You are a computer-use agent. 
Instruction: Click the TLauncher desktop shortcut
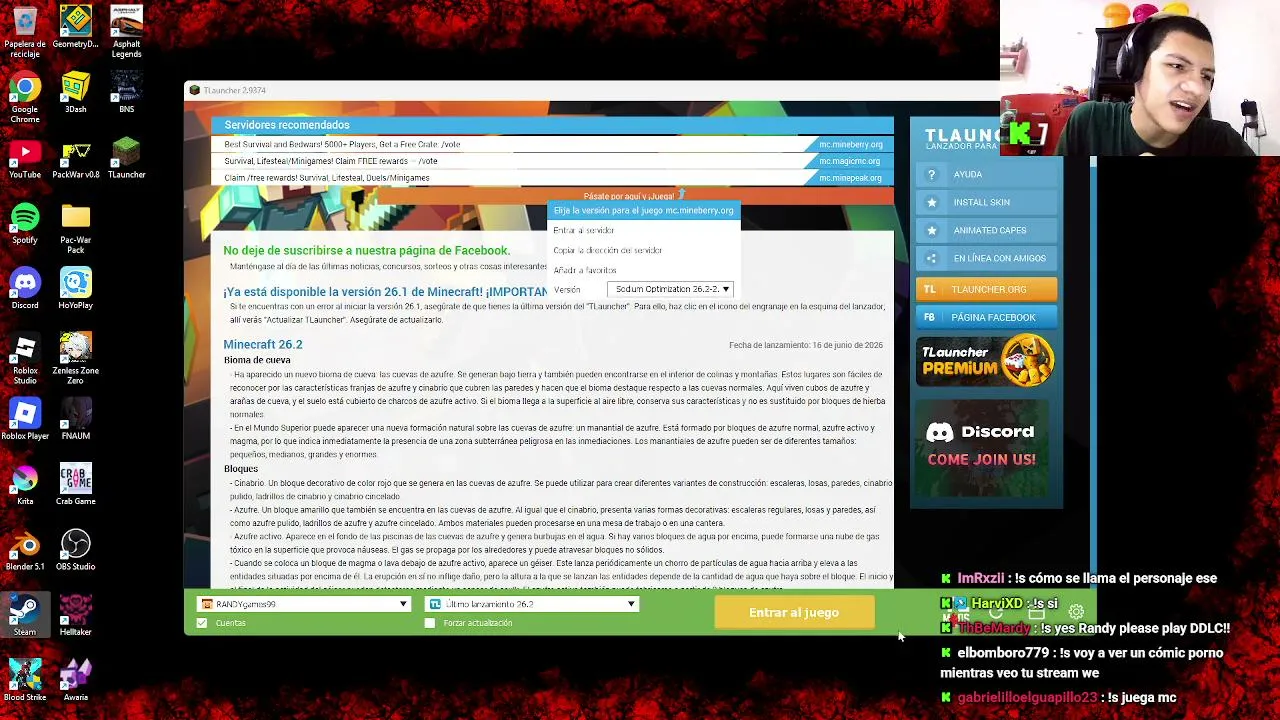coord(126,158)
